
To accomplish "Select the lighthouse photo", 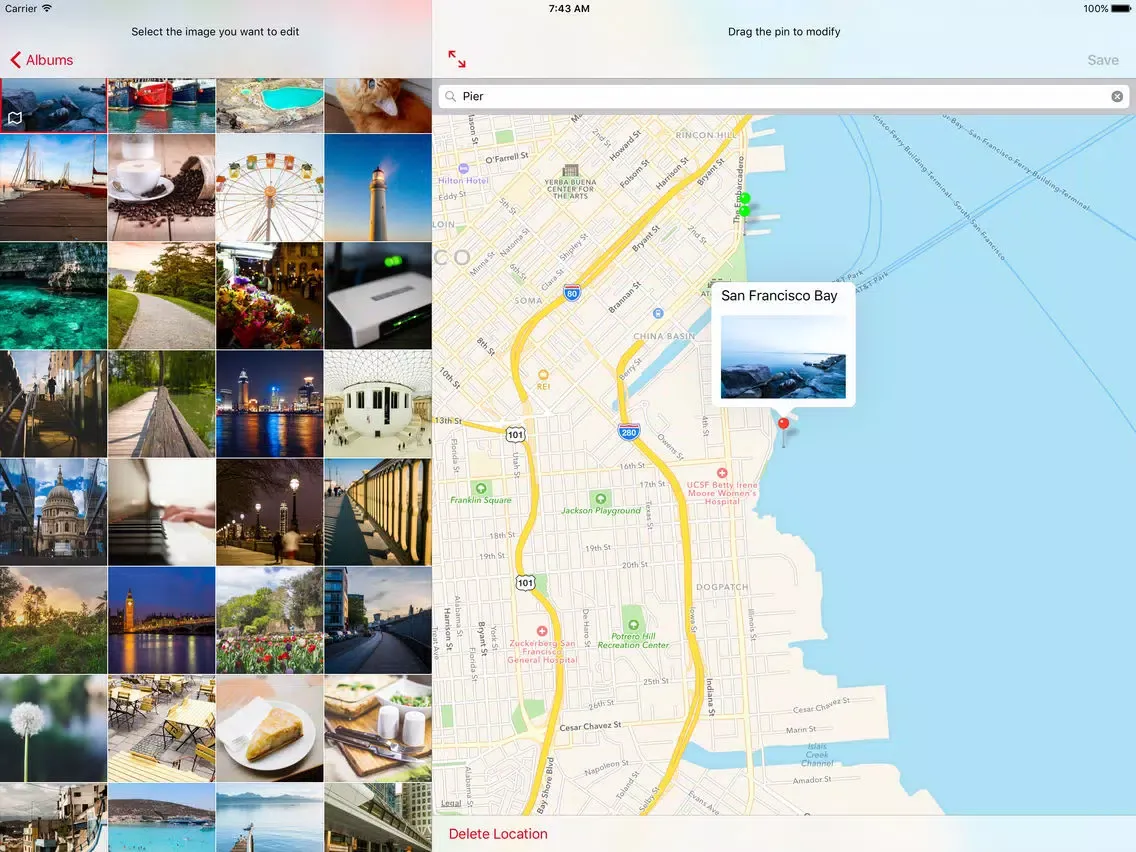I will coord(378,188).
